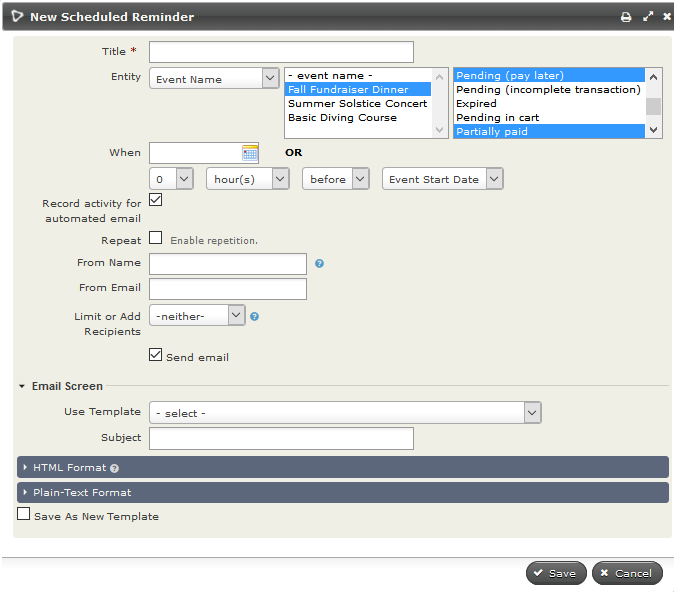This screenshot has height=592, width=674.
Task: Uncheck the Send email checkbox
Action: (x=155, y=355)
